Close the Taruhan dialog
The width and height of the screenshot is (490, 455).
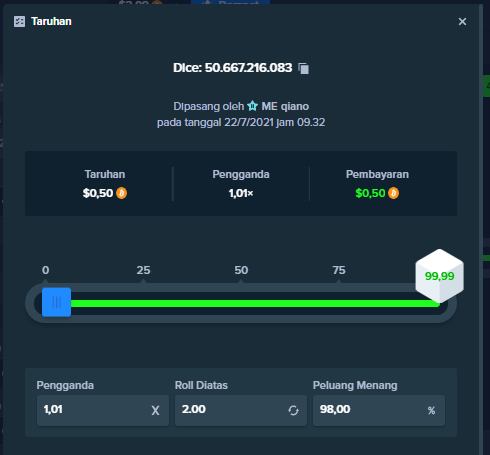click(x=462, y=22)
